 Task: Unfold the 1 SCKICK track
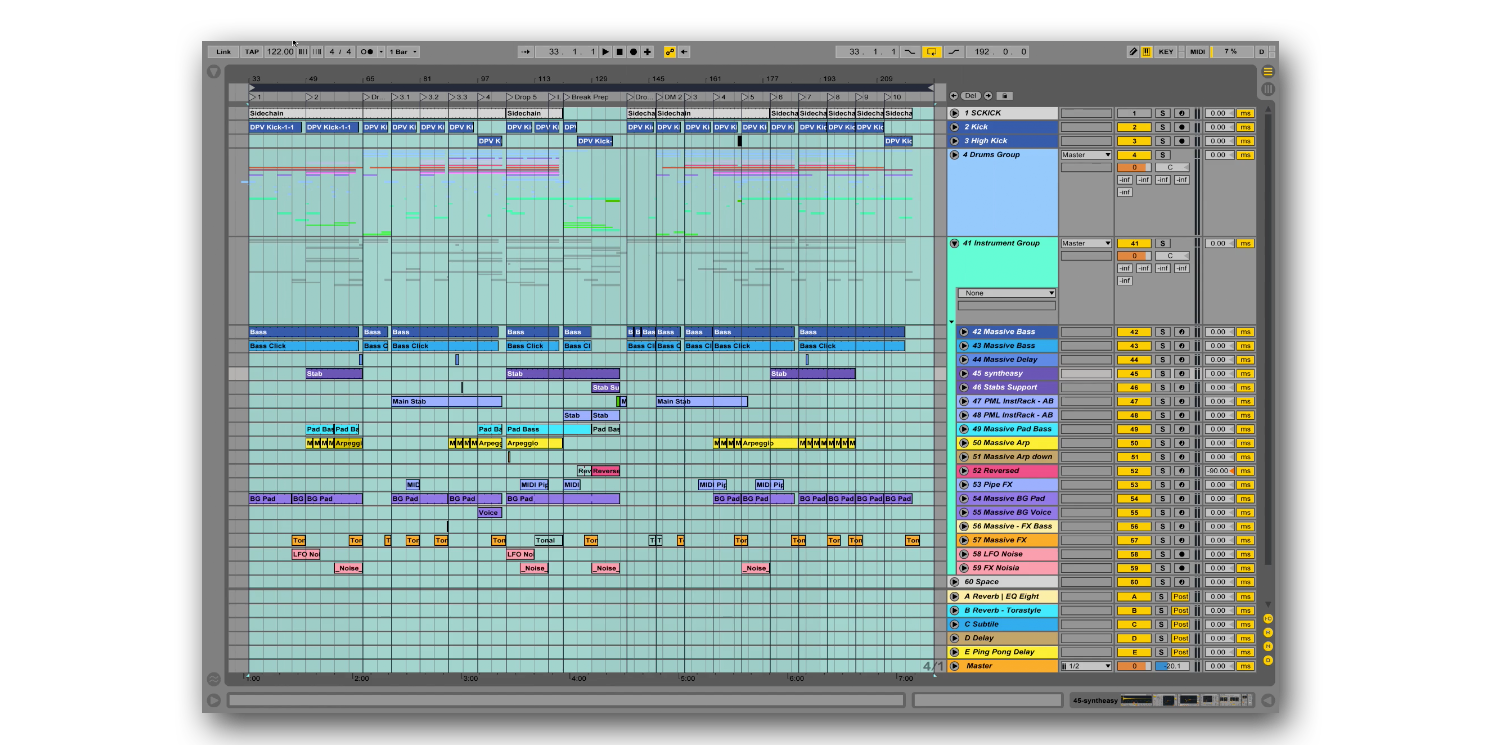[x=954, y=114]
